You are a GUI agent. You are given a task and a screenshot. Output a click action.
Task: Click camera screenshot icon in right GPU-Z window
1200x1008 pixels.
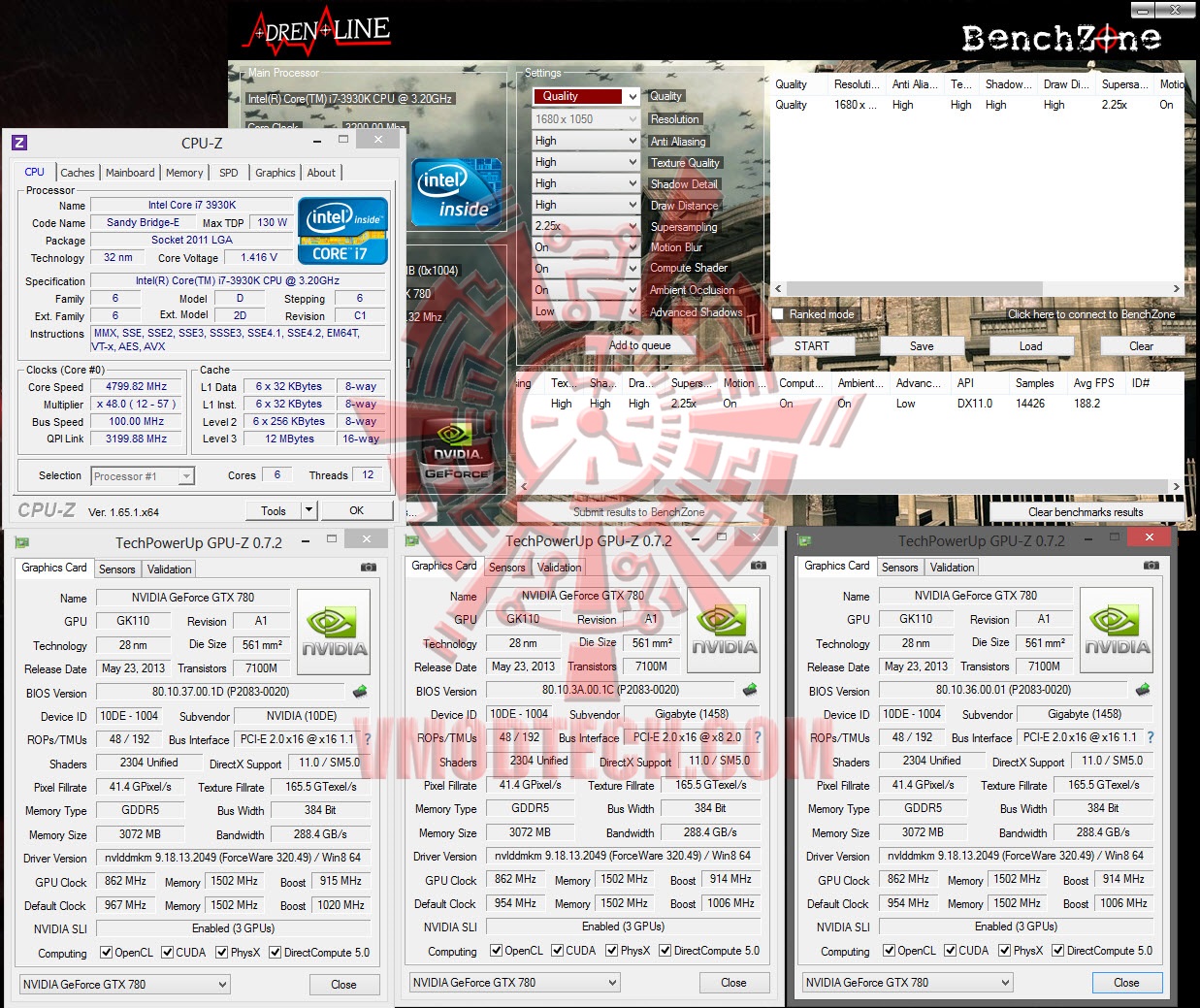point(1151,565)
